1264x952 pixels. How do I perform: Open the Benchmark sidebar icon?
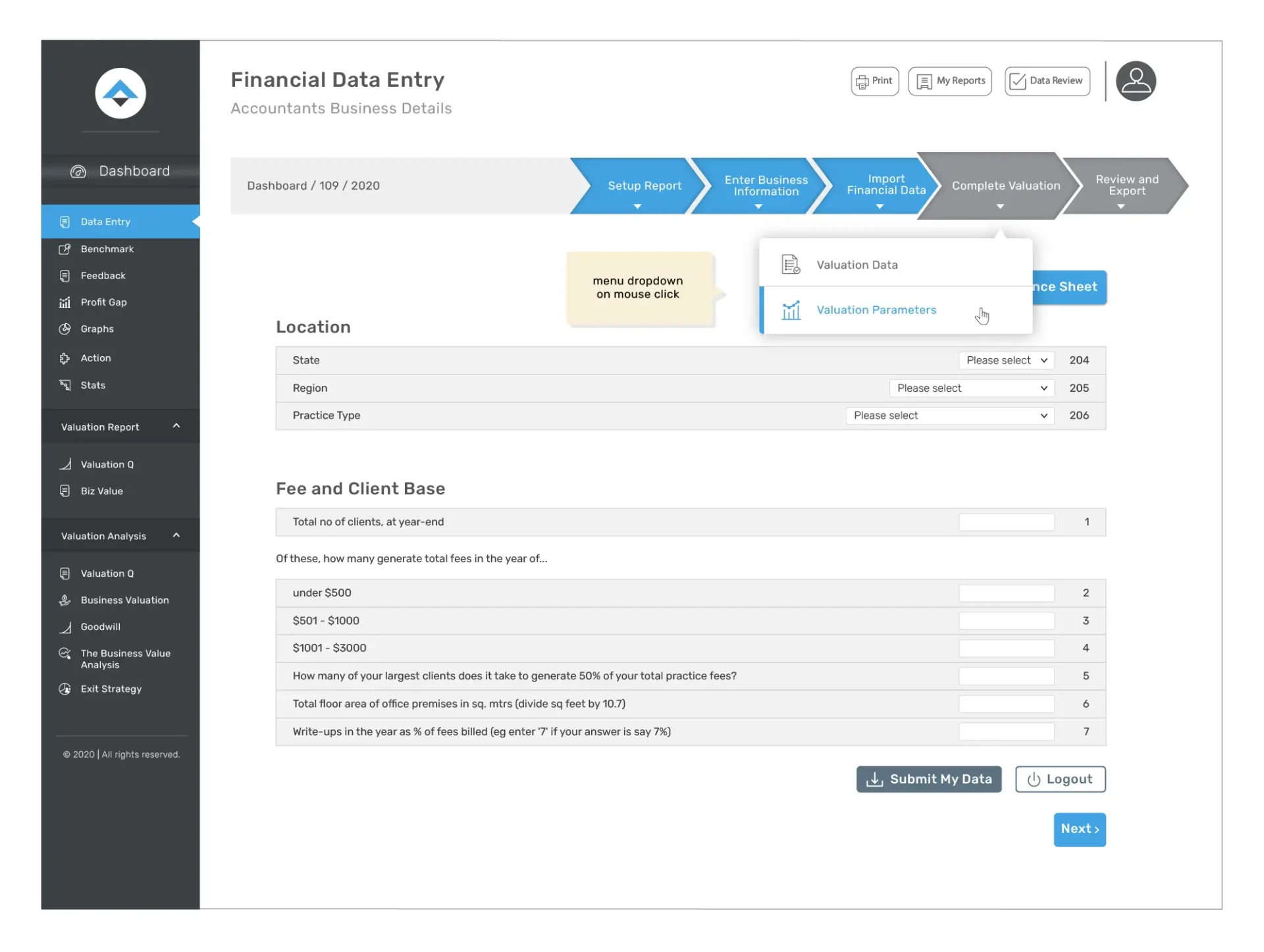click(65, 249)
